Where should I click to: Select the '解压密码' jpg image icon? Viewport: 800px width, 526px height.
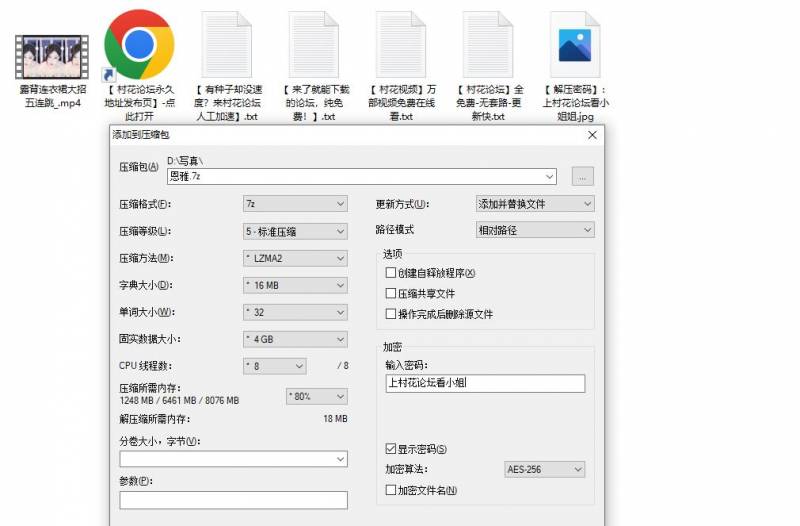point(576,45)
